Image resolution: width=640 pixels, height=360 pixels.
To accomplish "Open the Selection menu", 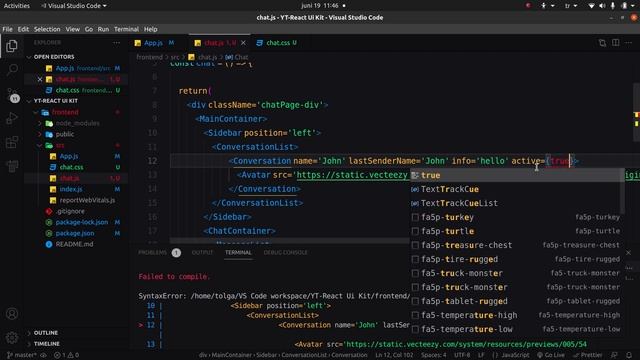I will click(47, 29).
